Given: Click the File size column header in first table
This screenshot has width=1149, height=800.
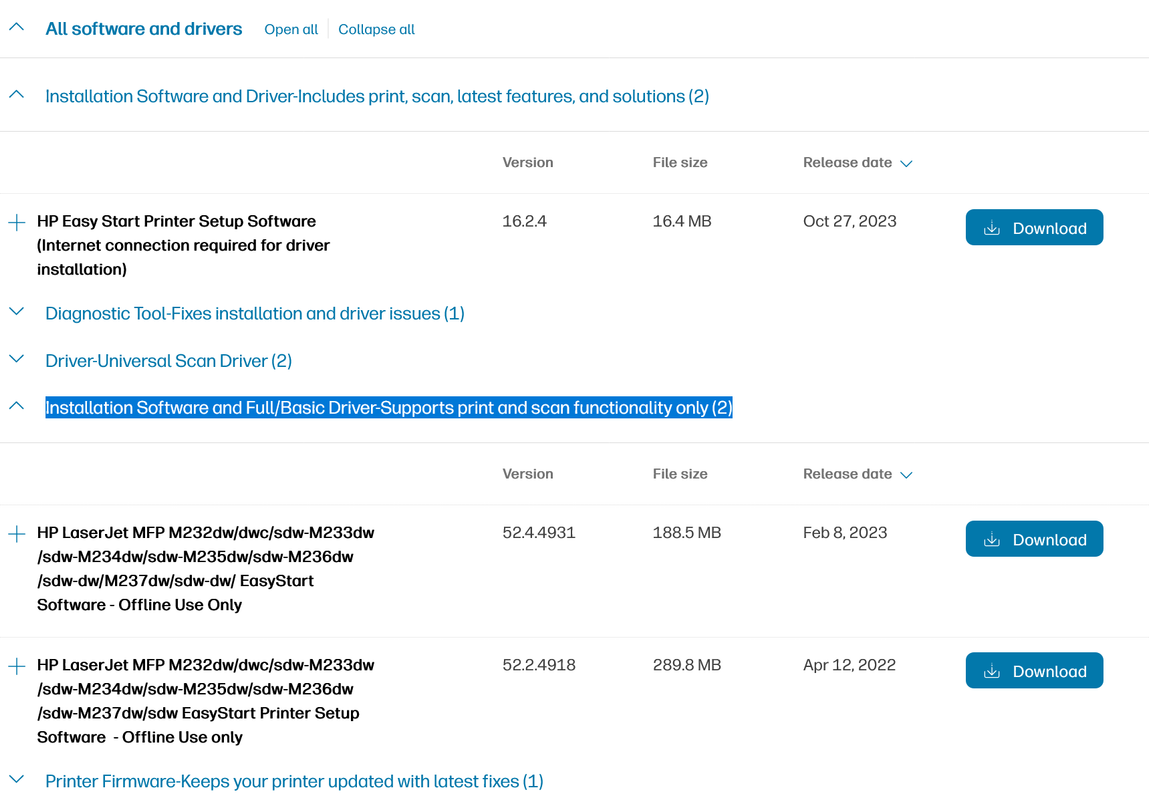Looking at the screenshot, I should click(x=680, y=163).
